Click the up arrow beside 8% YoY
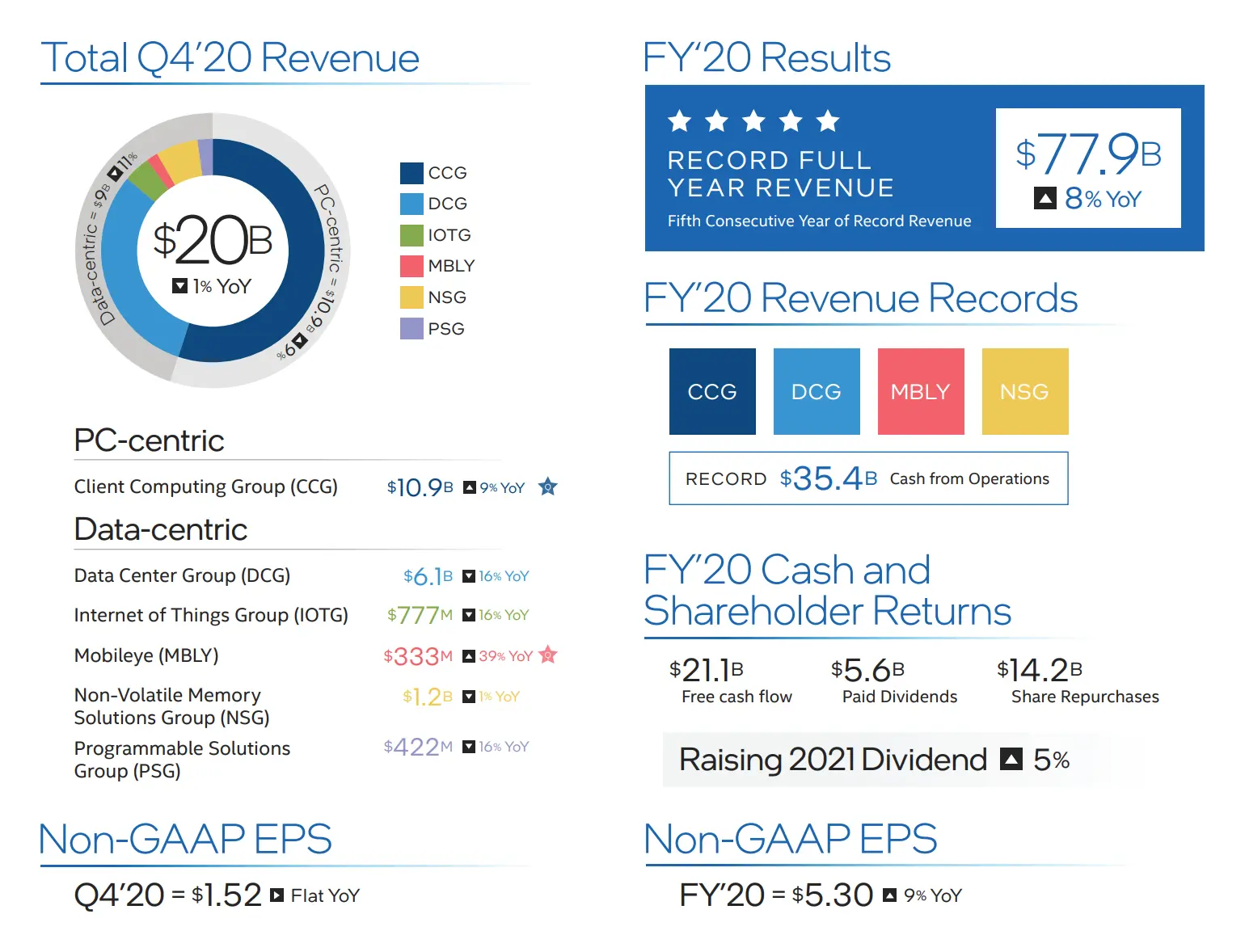 tap(1045, 198)
